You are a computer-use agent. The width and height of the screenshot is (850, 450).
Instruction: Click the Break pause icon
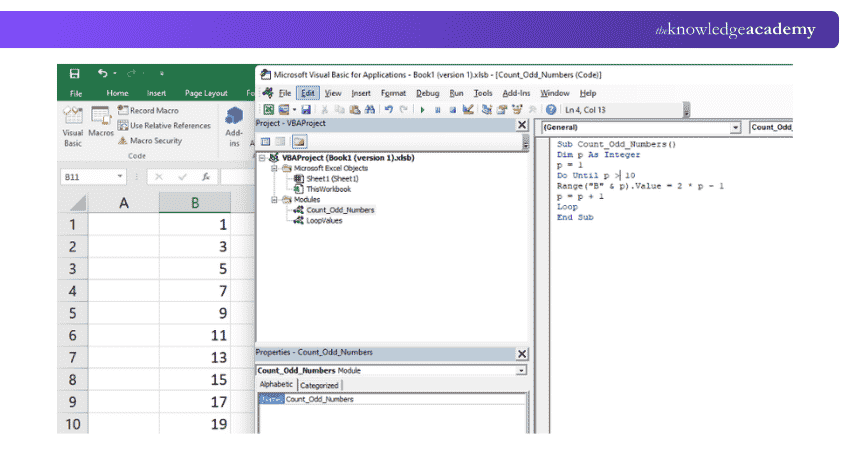click(437, 110)
